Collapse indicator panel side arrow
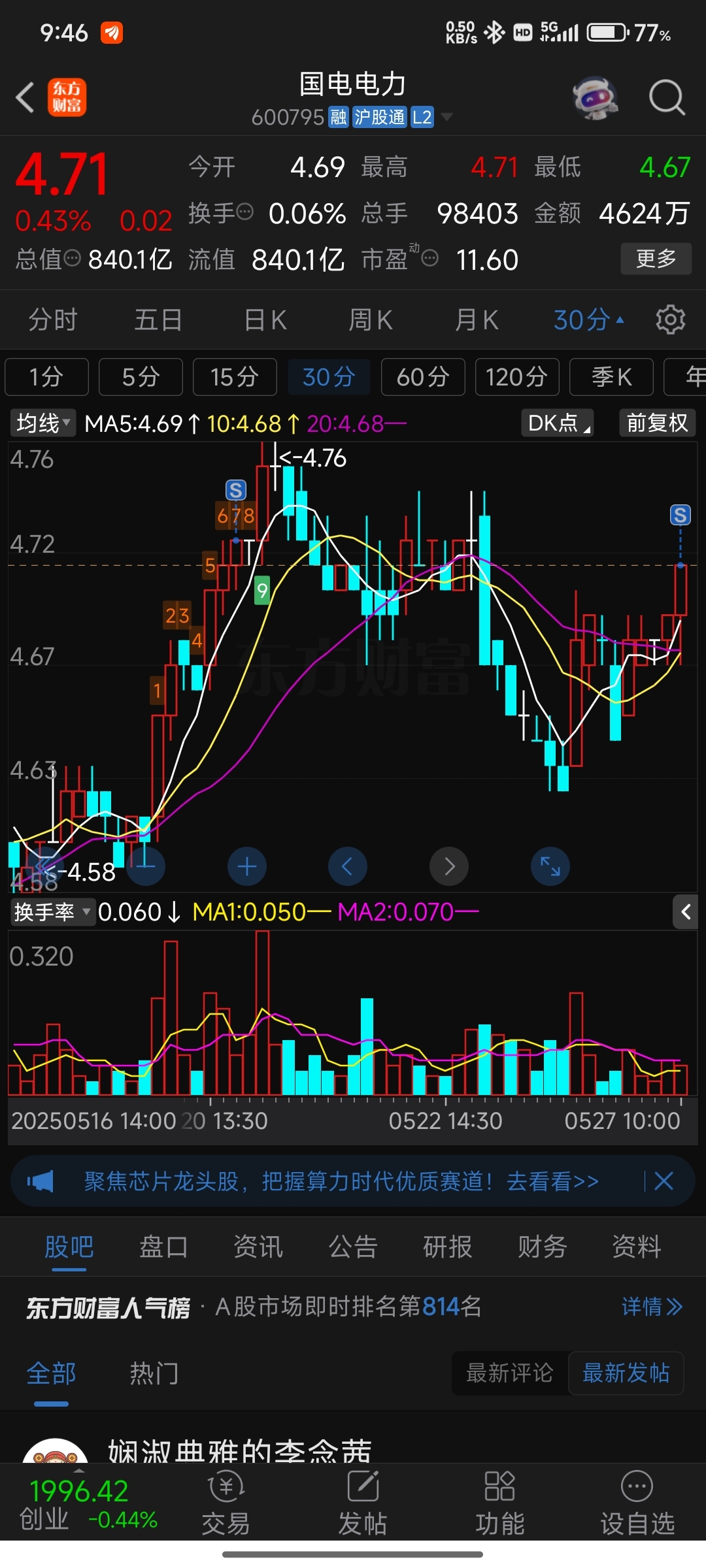Viewport: 706px width, 1568px height. tap(686, 911)
